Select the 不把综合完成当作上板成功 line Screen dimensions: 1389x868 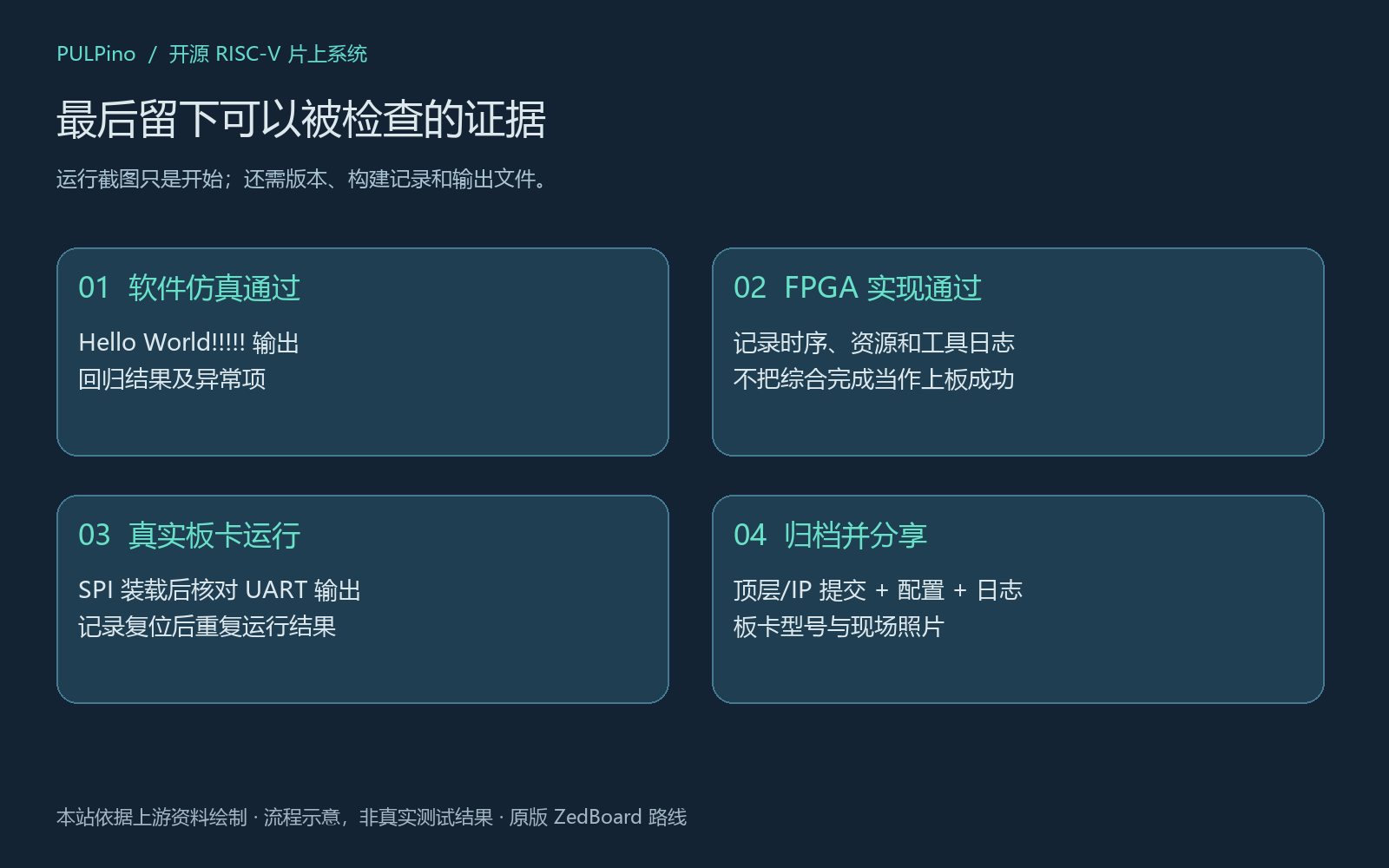coord(874,379)
